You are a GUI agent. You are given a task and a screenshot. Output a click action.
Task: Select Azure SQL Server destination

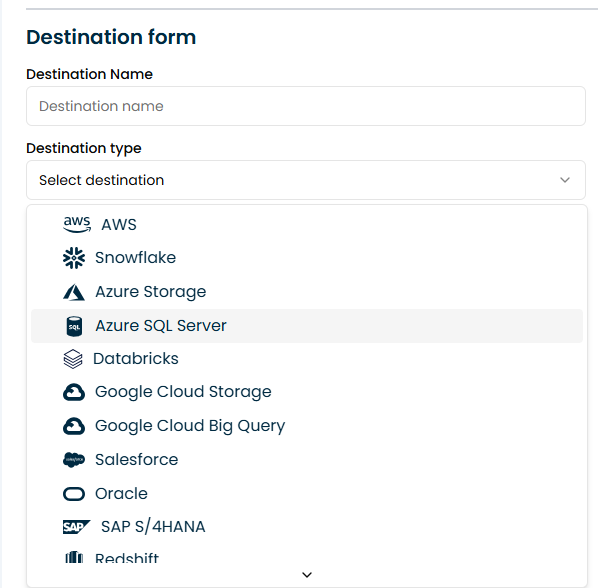click(307, 326)
